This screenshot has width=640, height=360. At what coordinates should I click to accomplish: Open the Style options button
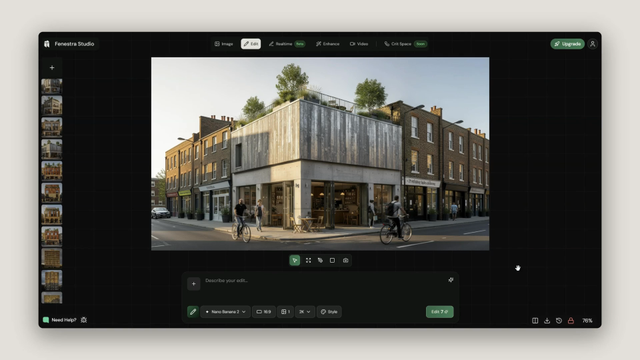[x=329, y=312]
